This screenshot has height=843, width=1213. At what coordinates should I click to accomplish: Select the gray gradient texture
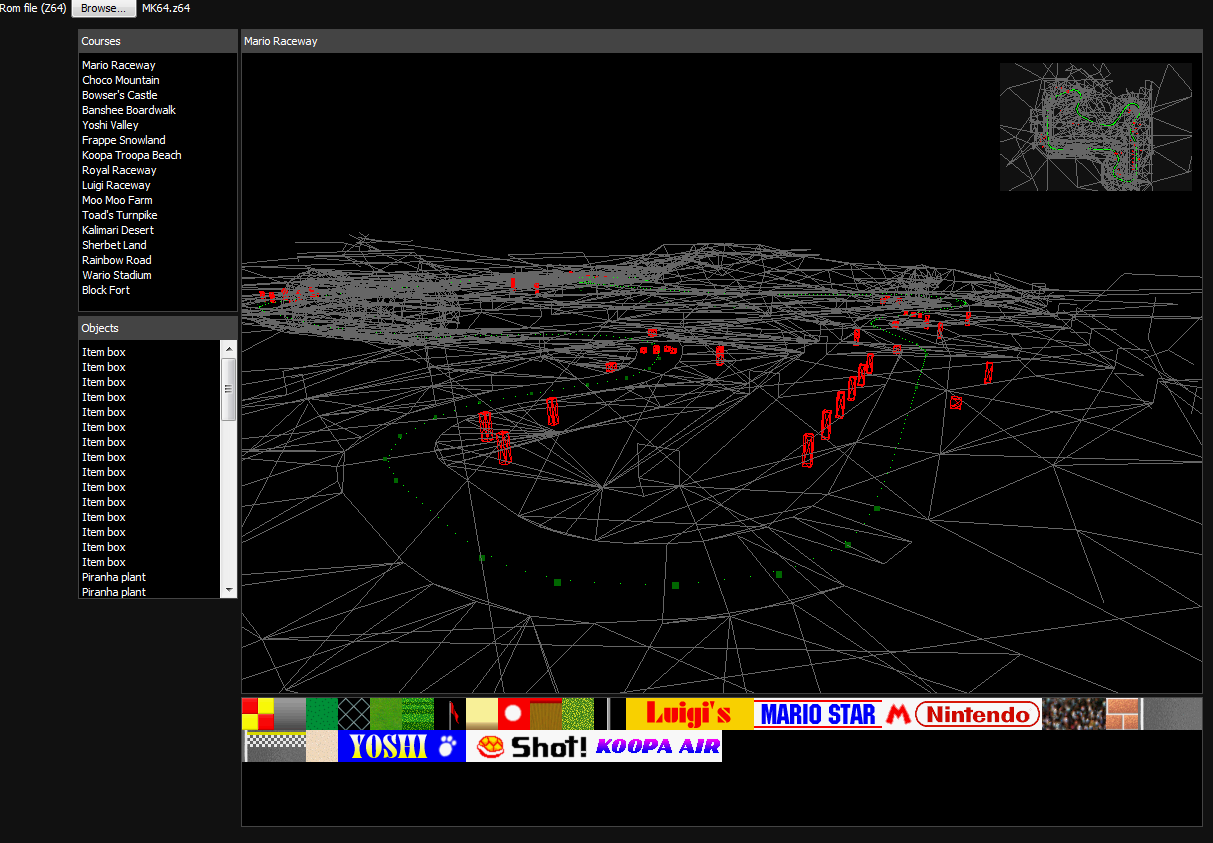coord(290,714)
